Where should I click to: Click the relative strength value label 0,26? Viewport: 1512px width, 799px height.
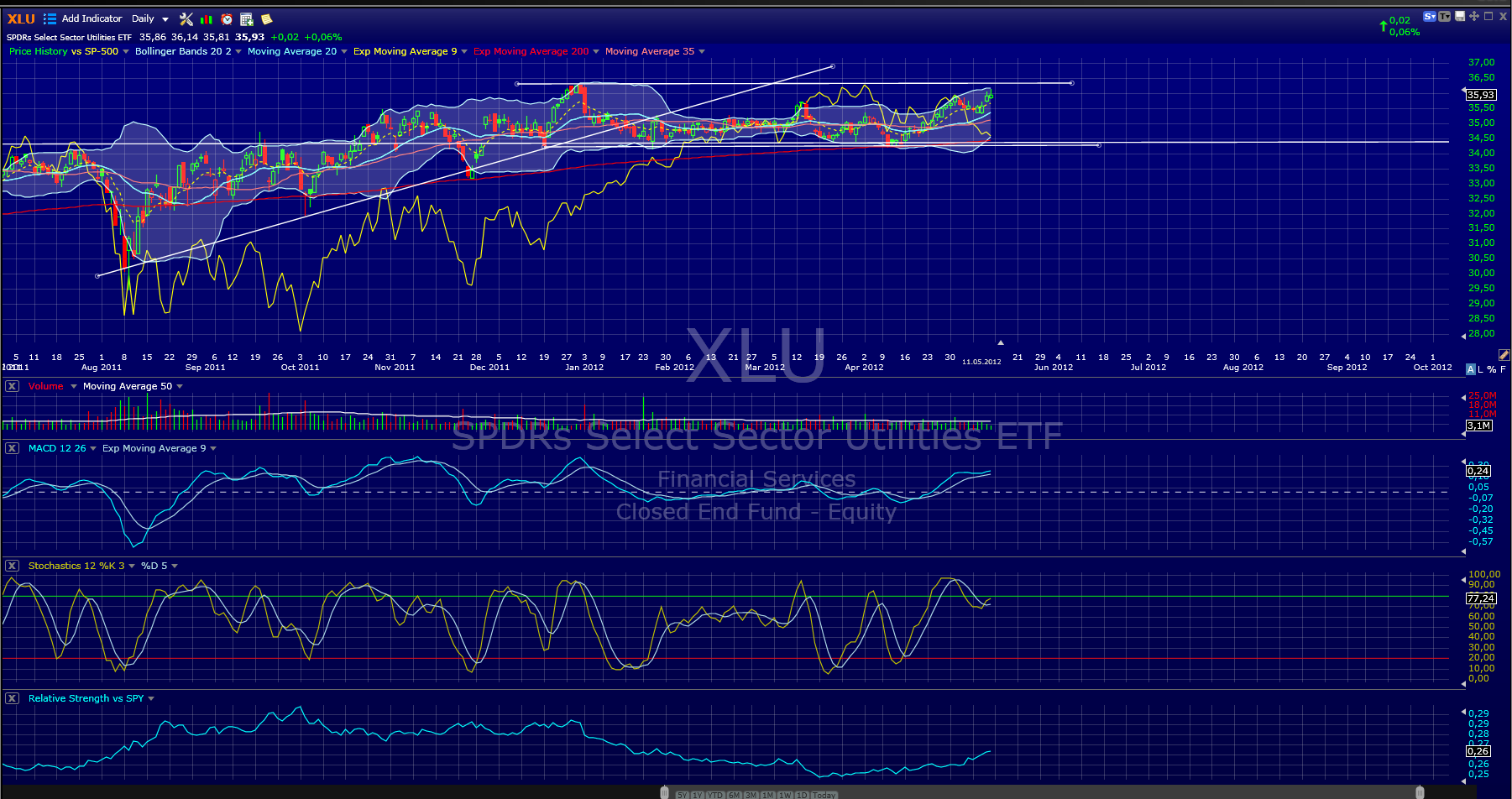pyautogui.click(x=1478, y=751)
